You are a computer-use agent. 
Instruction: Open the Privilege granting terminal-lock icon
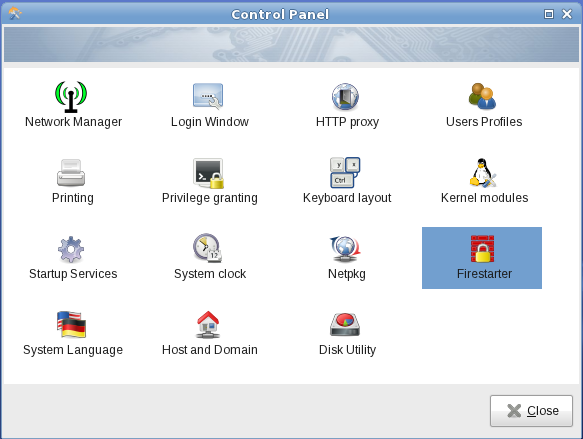pos(209,173)
